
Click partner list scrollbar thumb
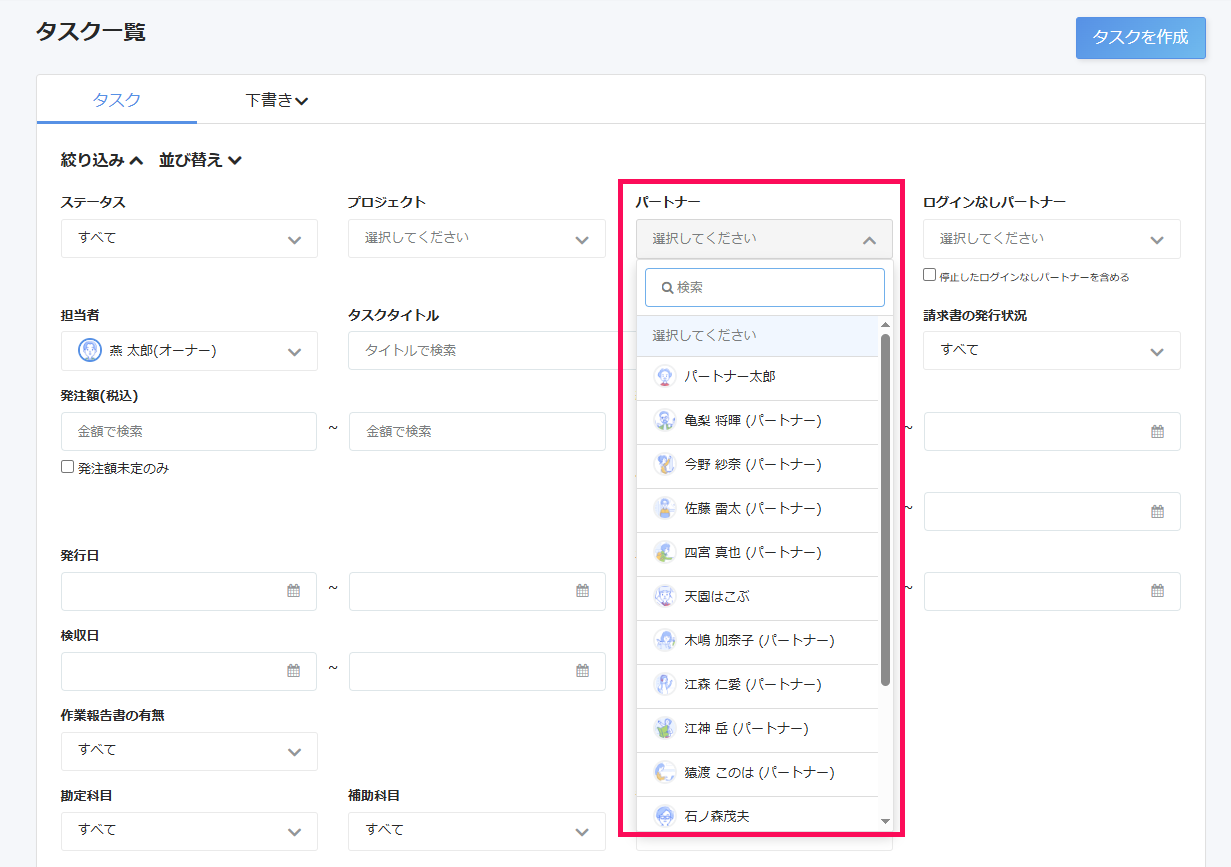(885, 510)
